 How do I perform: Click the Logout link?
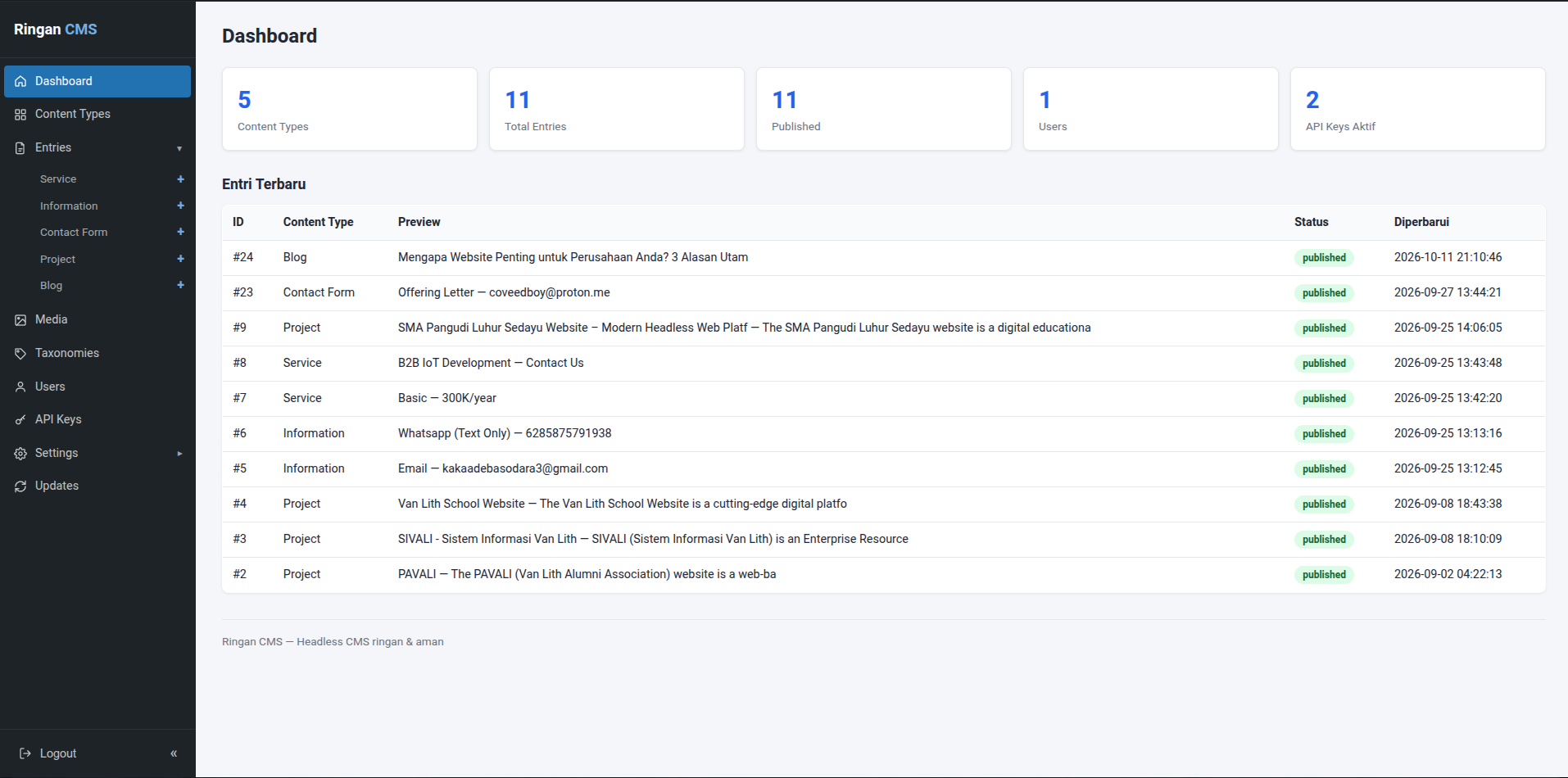[x=58, y=753]
